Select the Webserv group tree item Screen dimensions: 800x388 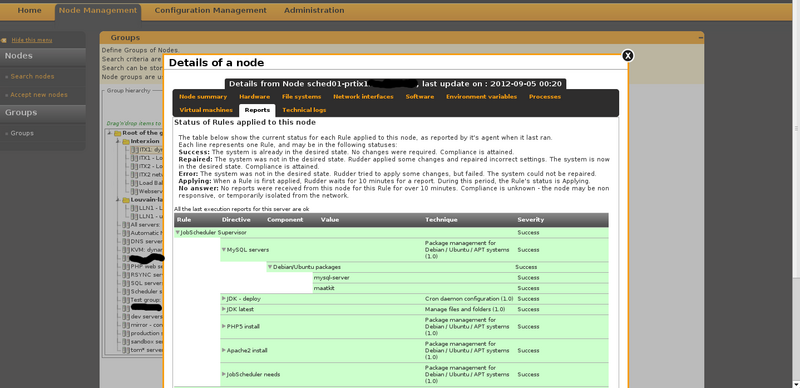click(x=146, y=191)
